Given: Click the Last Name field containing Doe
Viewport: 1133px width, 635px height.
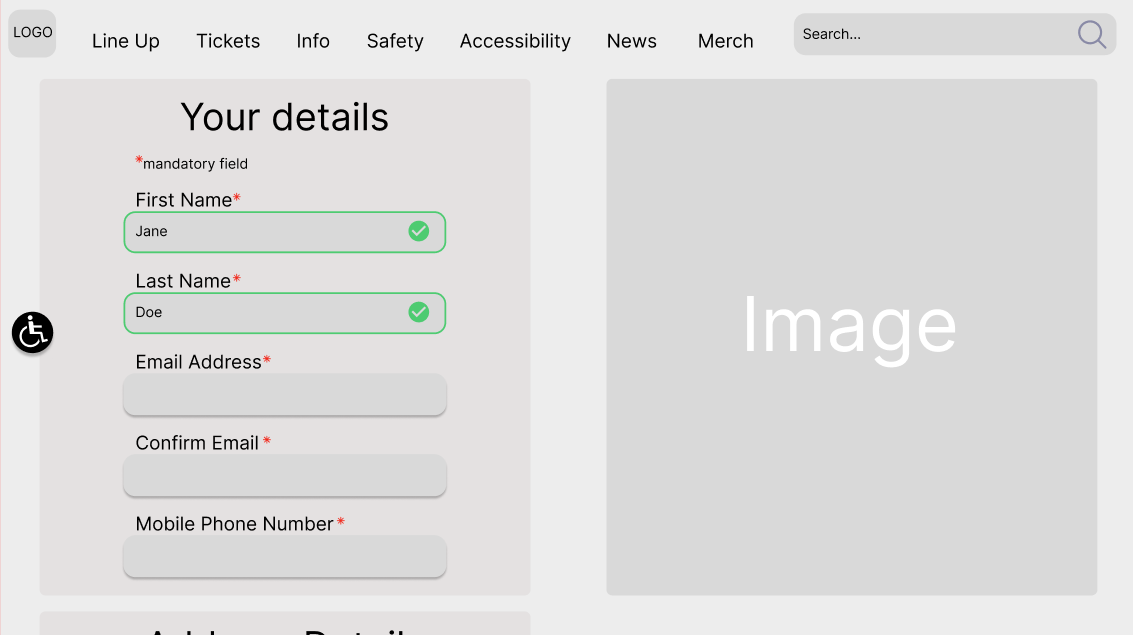Looking at the screenshot, I should click(x=265, y=313).
